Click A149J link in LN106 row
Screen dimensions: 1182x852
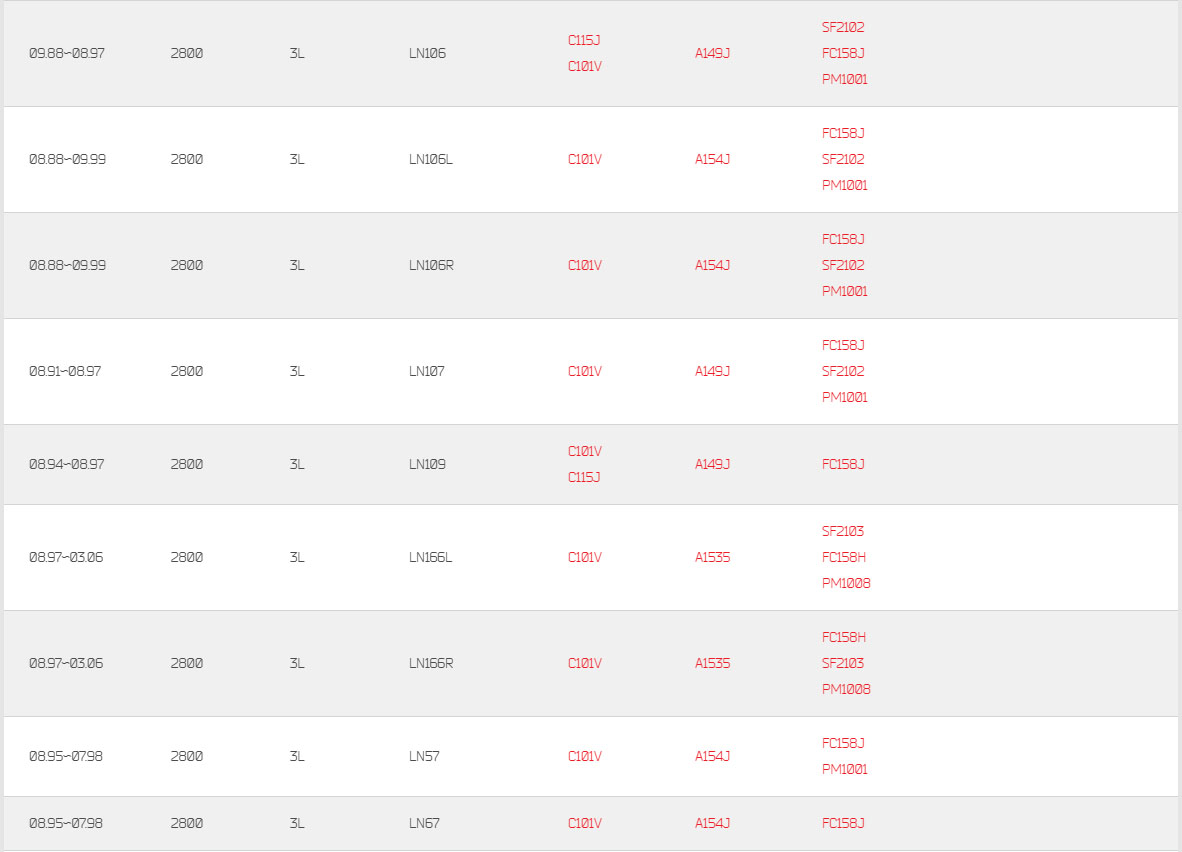click(x=712, y=54)
